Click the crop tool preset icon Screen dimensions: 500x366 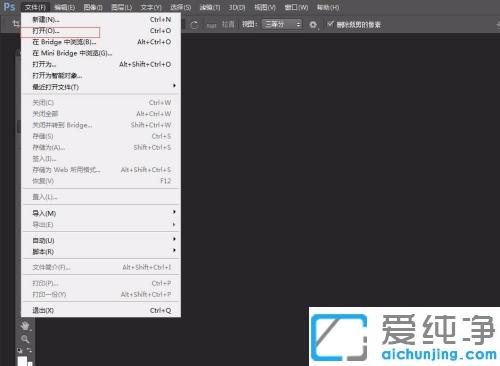click(16, 24)
